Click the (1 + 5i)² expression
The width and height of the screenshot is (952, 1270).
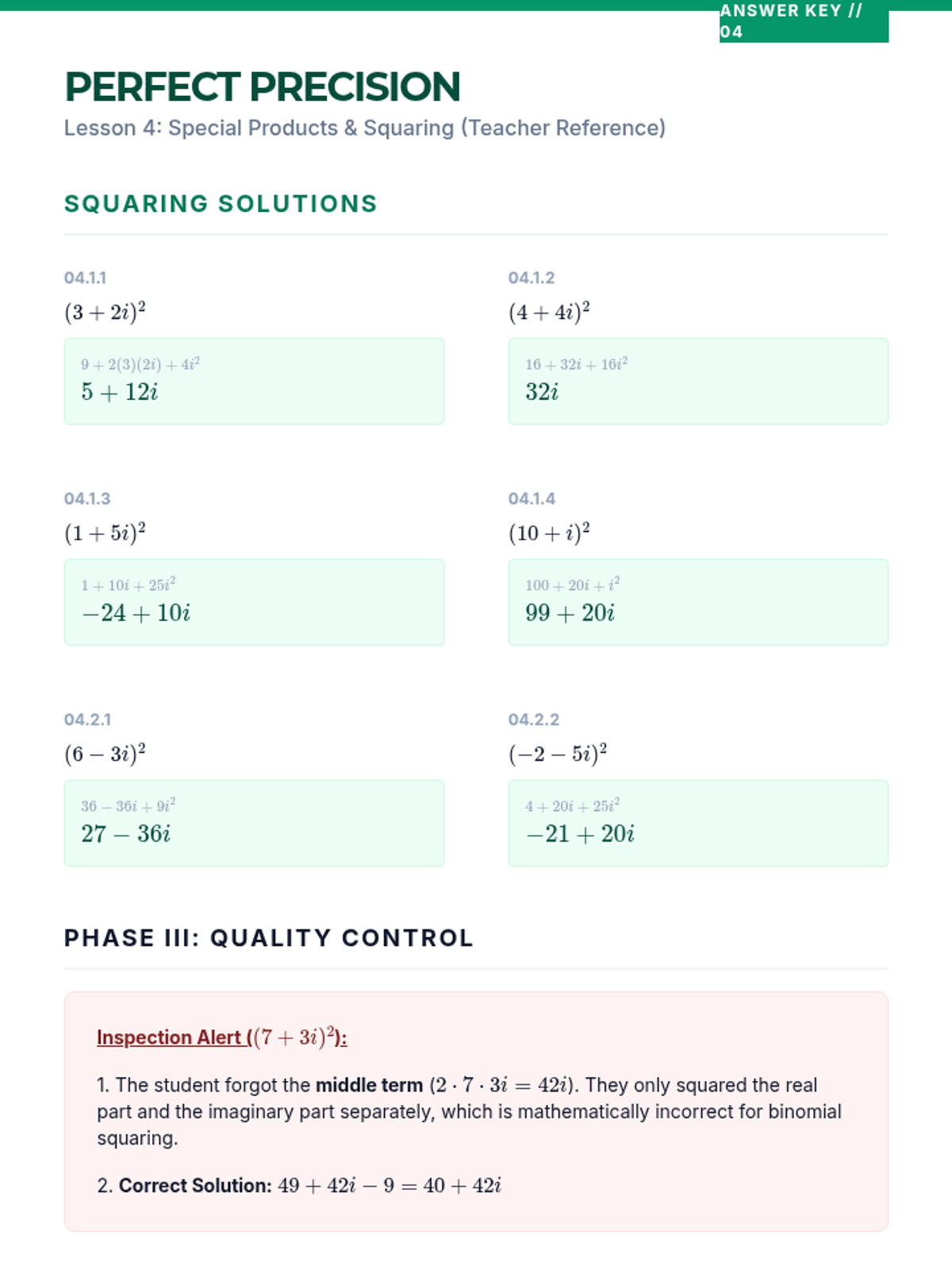(105, 533)
